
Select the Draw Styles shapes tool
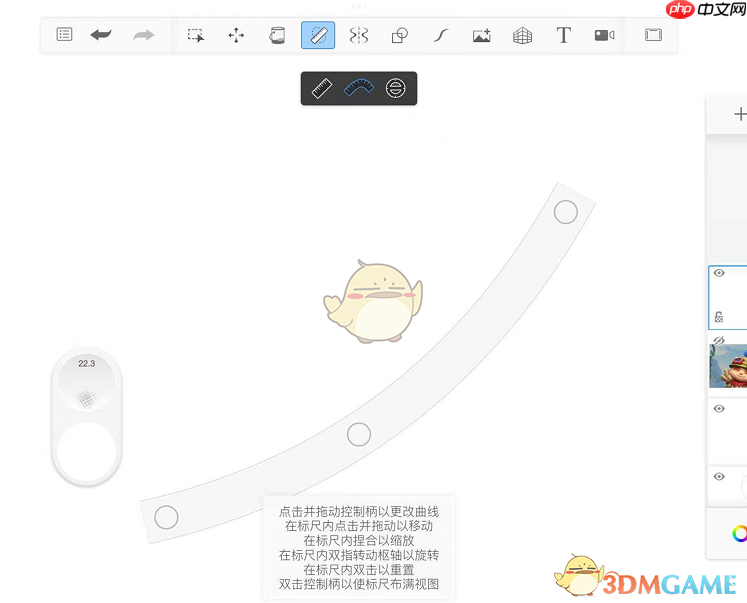(x=400, y=35)
